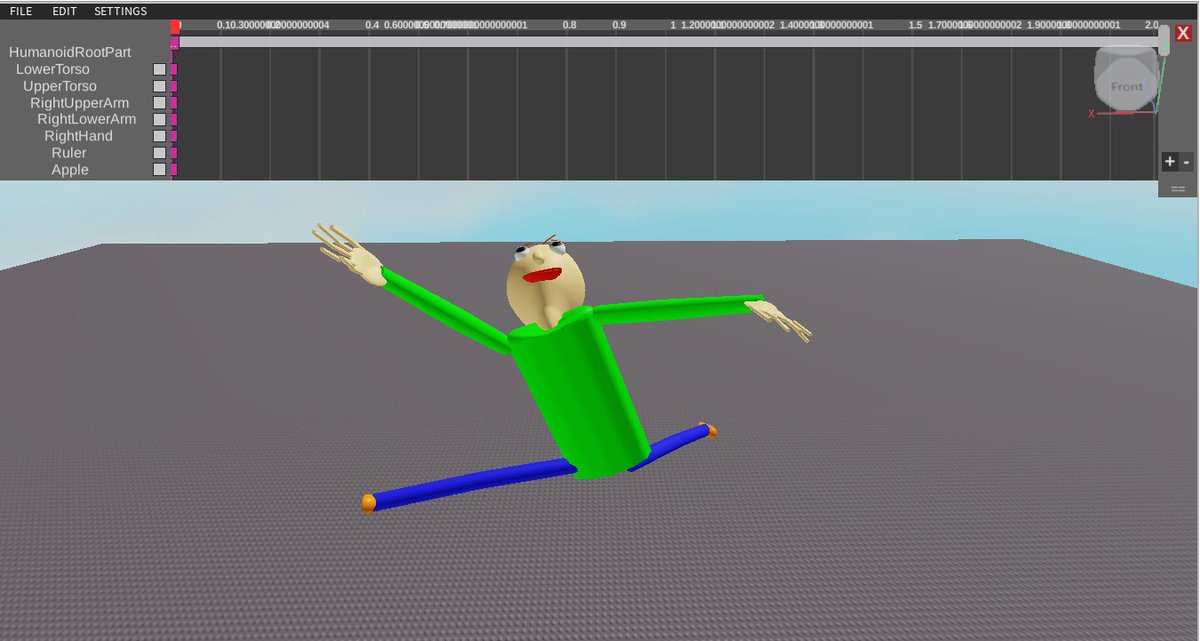Image resolution: width=1200 pixels, height=641 pixels.
Task: Zoom out timeline with minus button
Action: 1187,161
